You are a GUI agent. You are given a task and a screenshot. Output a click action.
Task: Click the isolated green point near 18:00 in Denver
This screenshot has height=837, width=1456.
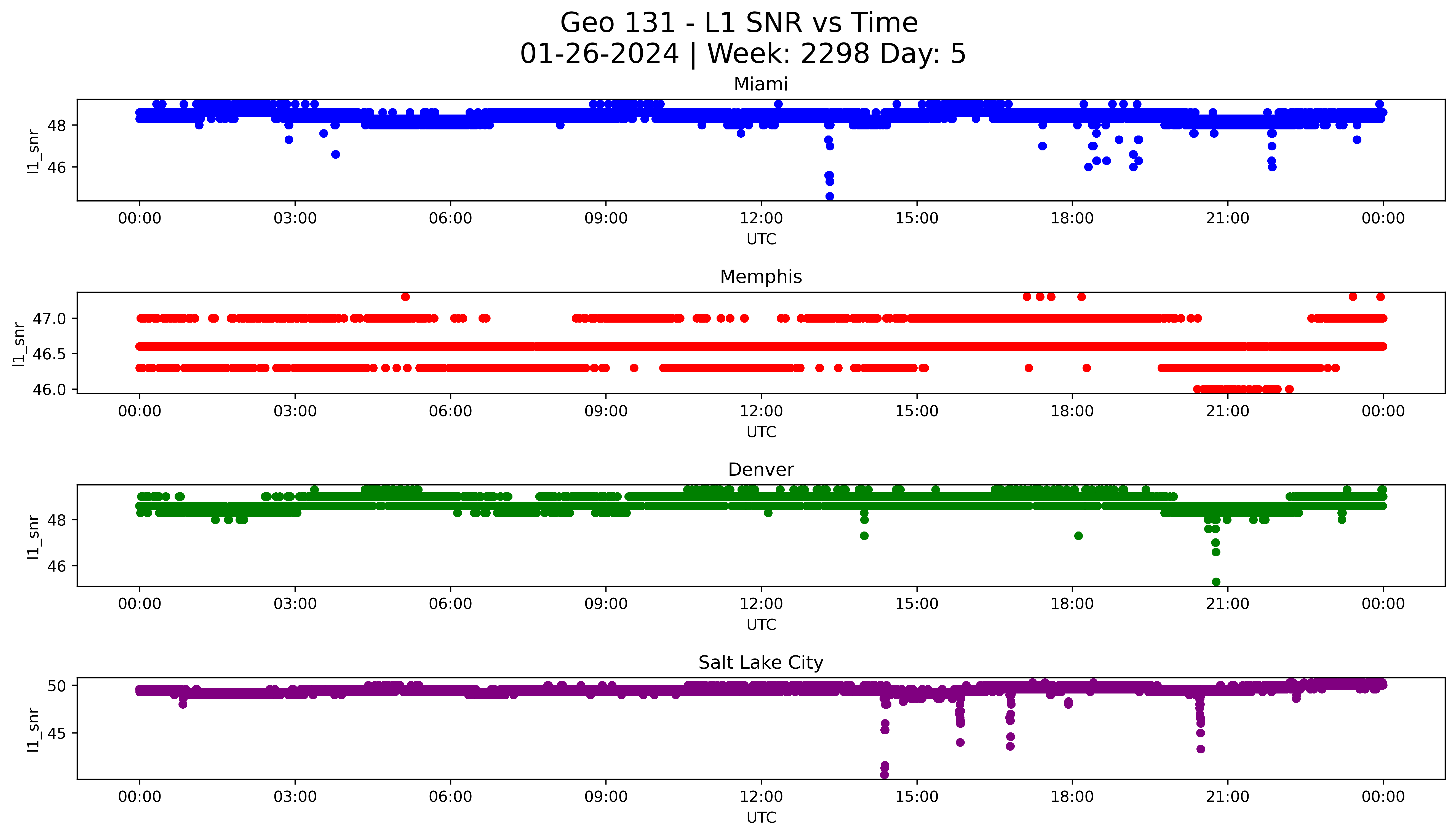(1078, 536)
